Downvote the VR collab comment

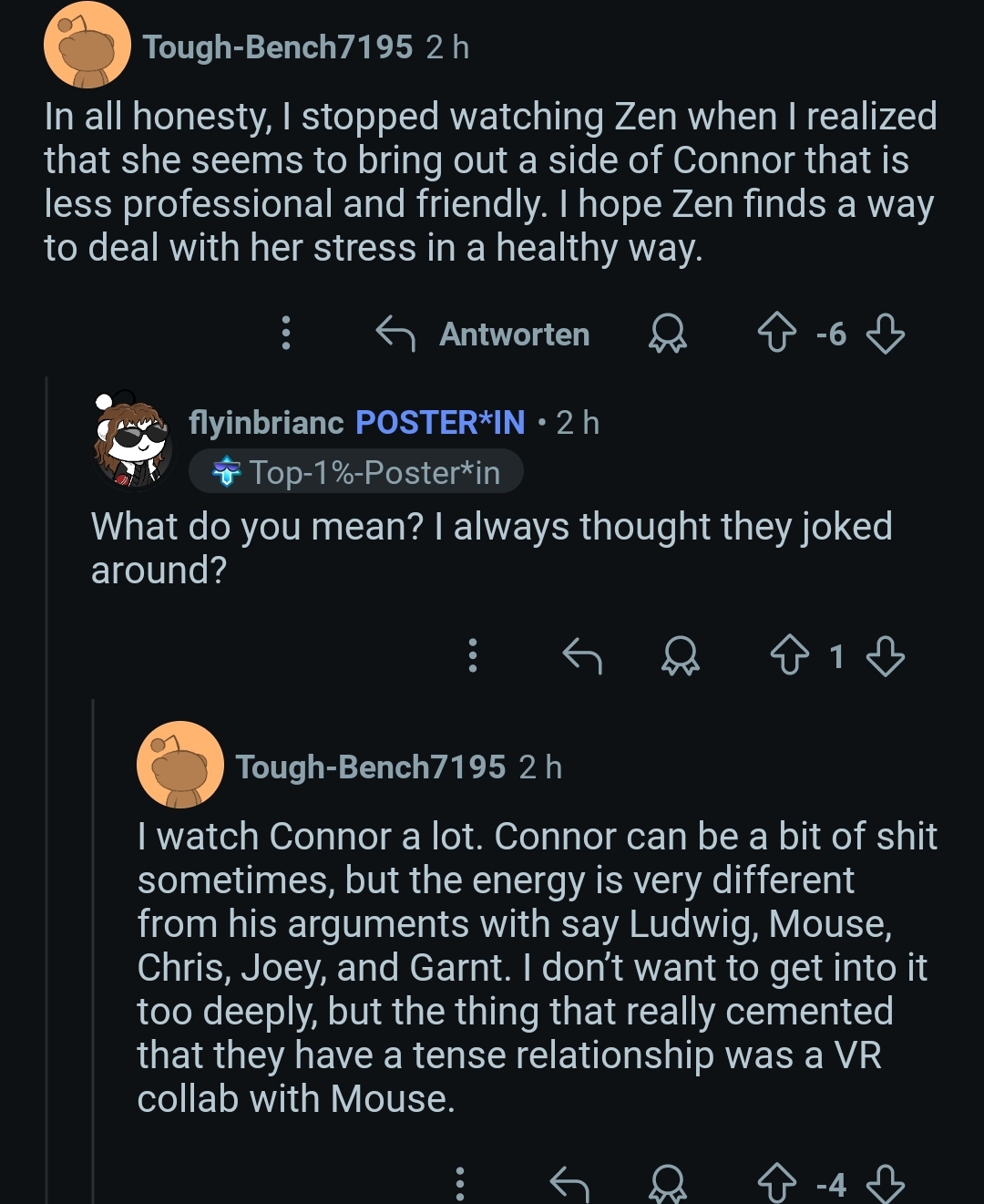click(x=885, y=1184)
